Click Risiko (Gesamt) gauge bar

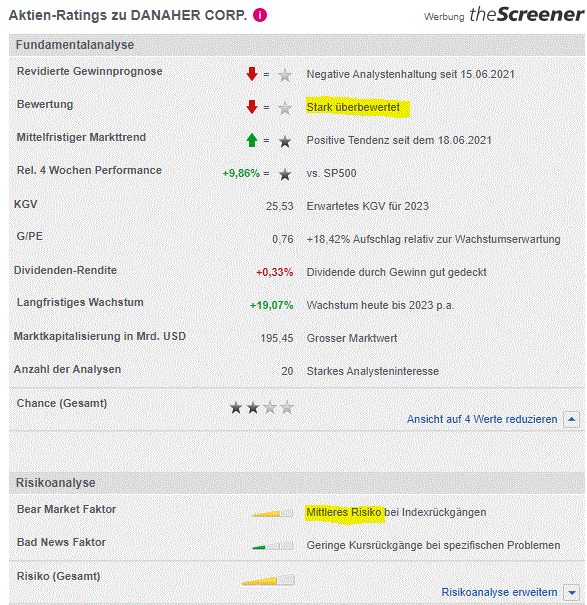click(x=268, y=580)
